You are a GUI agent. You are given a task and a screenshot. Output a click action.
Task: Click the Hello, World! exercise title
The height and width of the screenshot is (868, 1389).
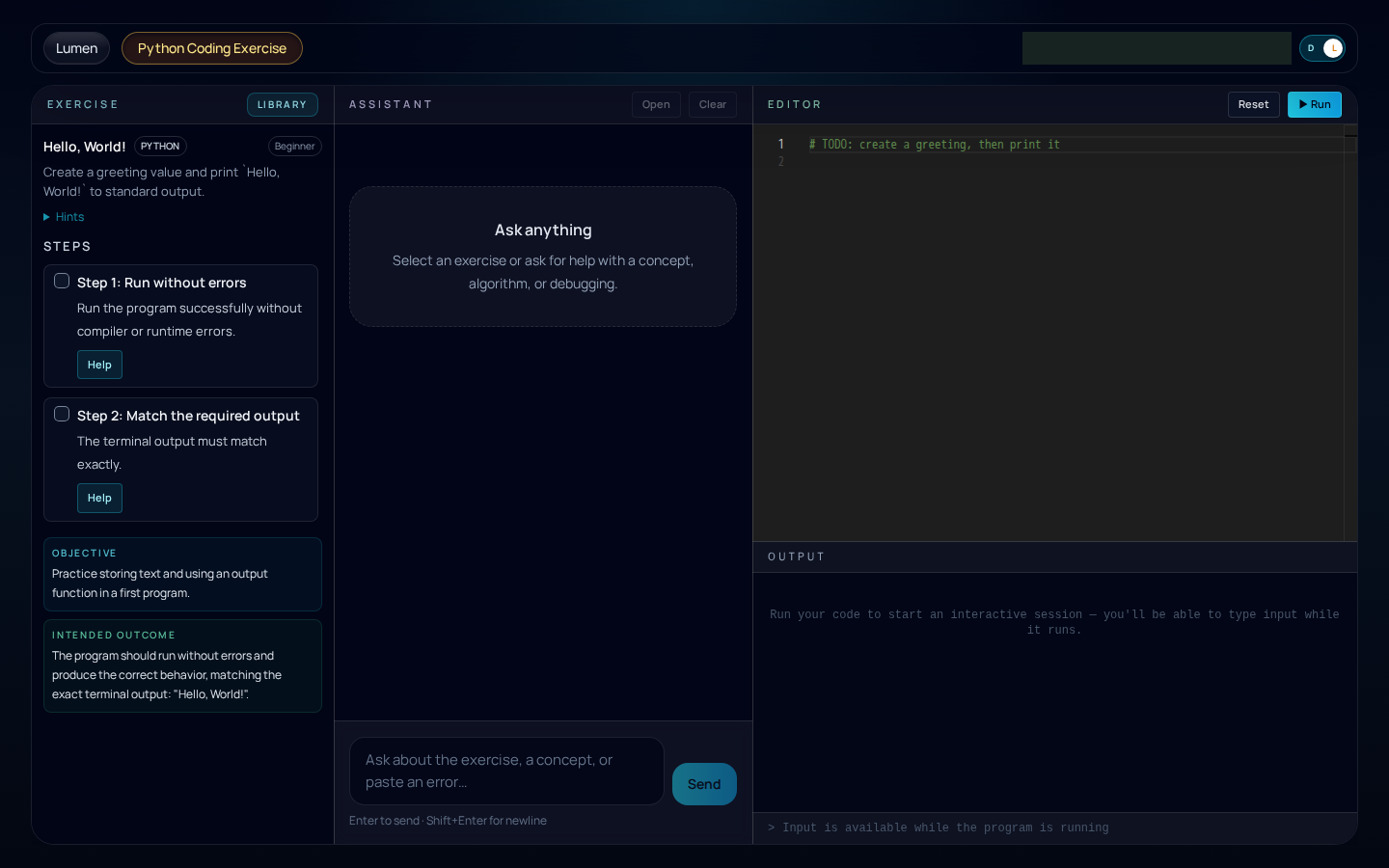(84, 147)
